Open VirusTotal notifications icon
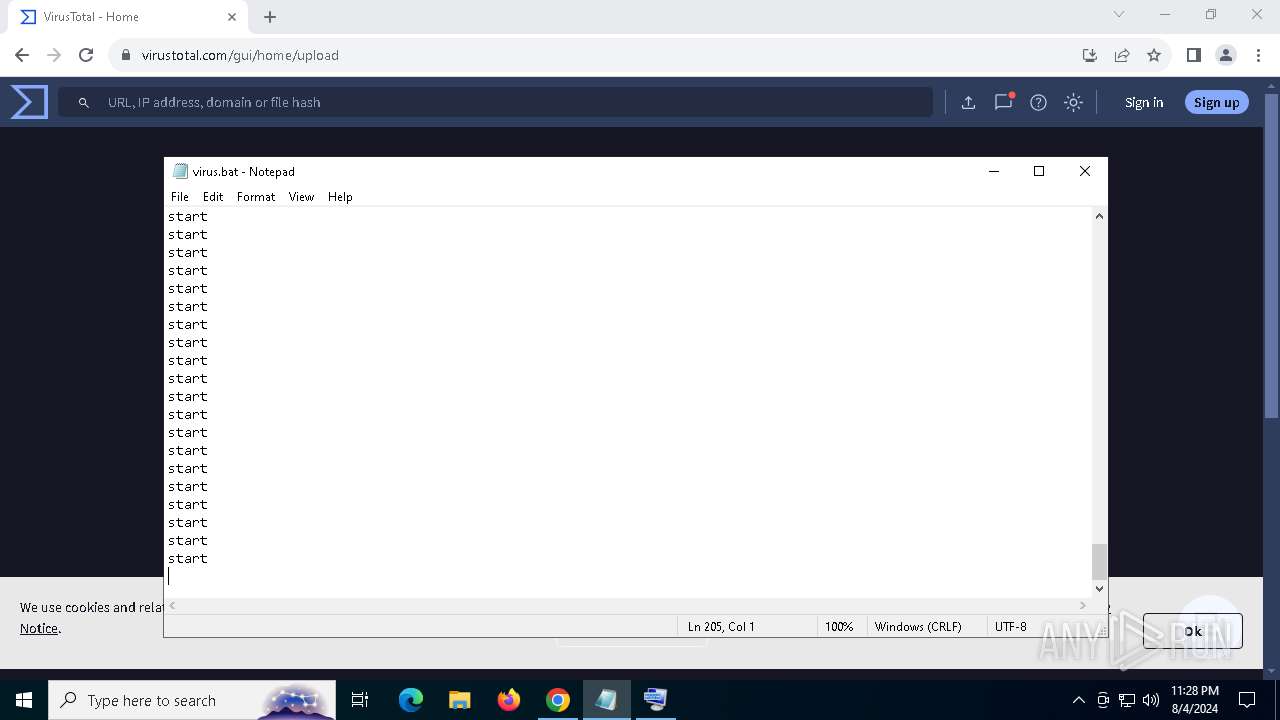The height and width of the screenshot is (720, 1280). 1003,102
